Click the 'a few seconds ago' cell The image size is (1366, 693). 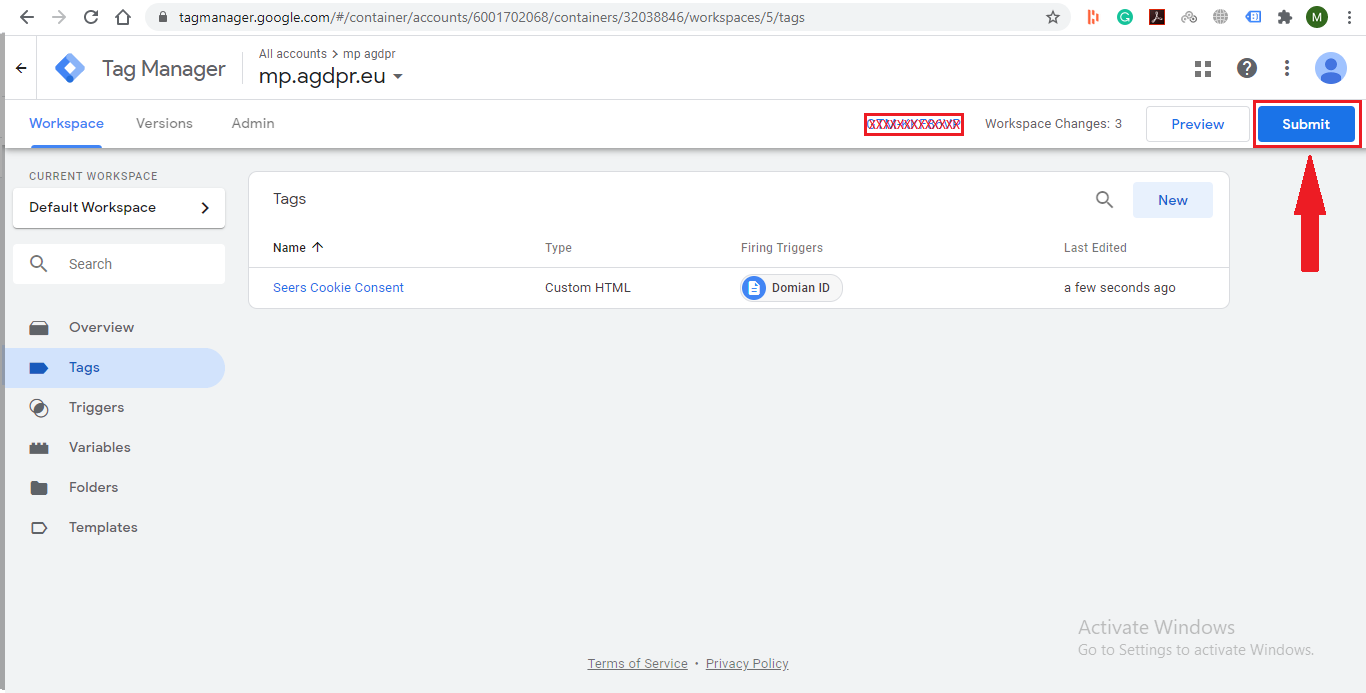(1120, 287)
